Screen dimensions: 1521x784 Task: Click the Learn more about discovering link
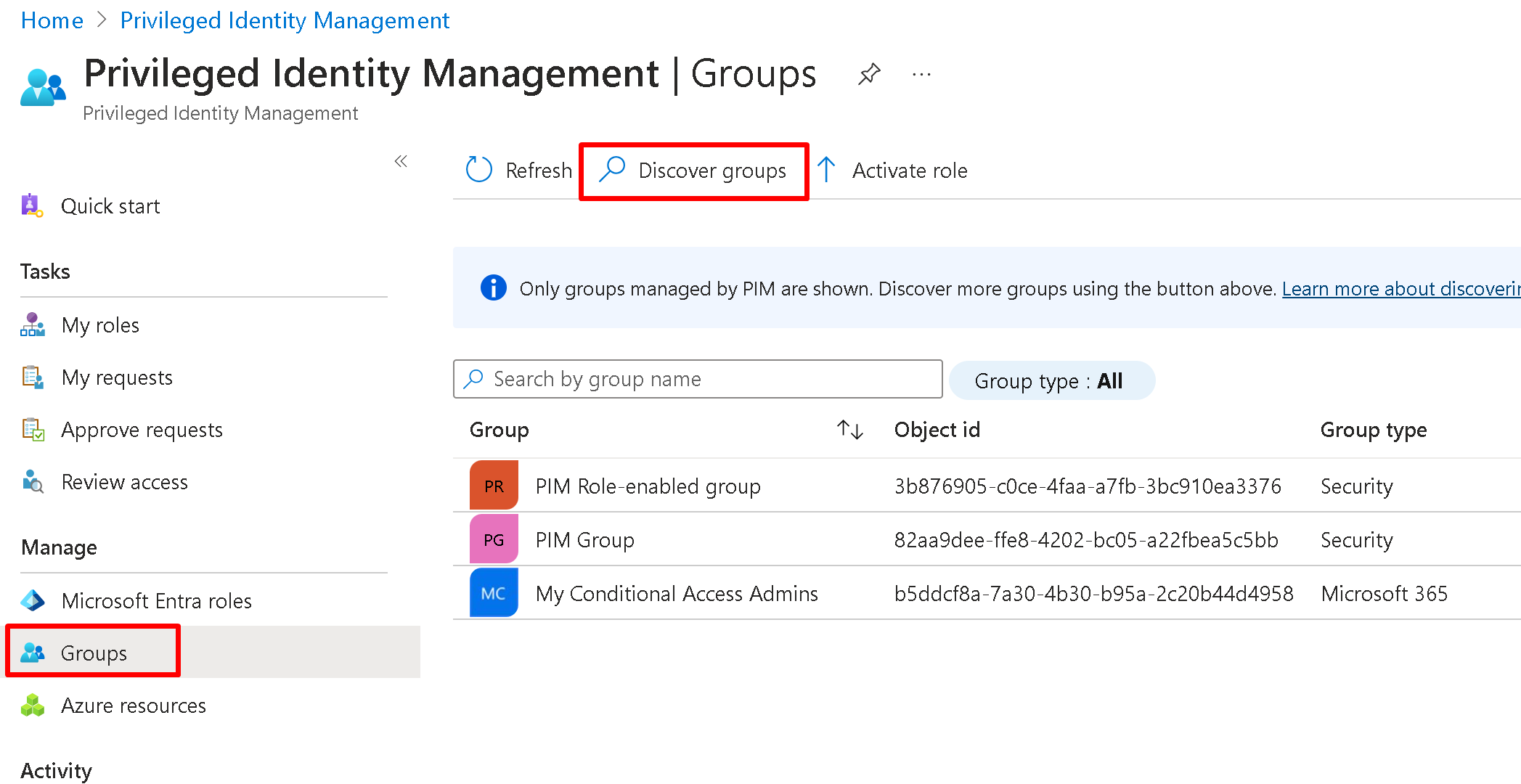[x=1400, y=289]
